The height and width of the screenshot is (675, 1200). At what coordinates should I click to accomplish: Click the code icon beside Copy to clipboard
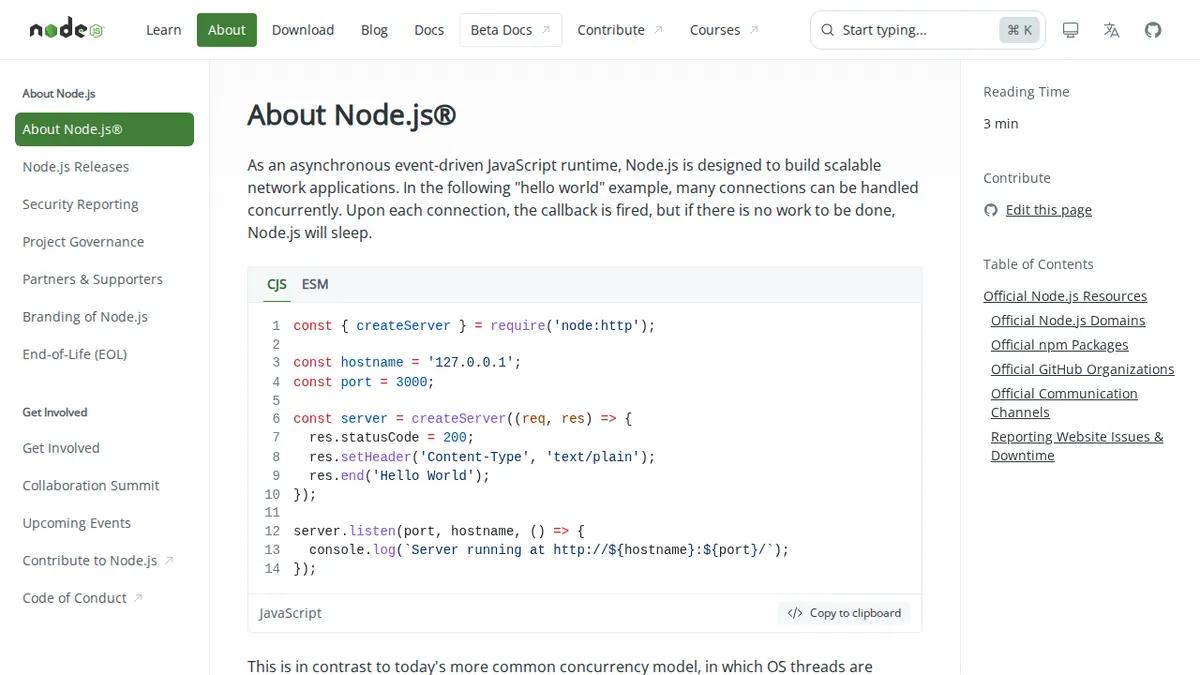(795, 613)
